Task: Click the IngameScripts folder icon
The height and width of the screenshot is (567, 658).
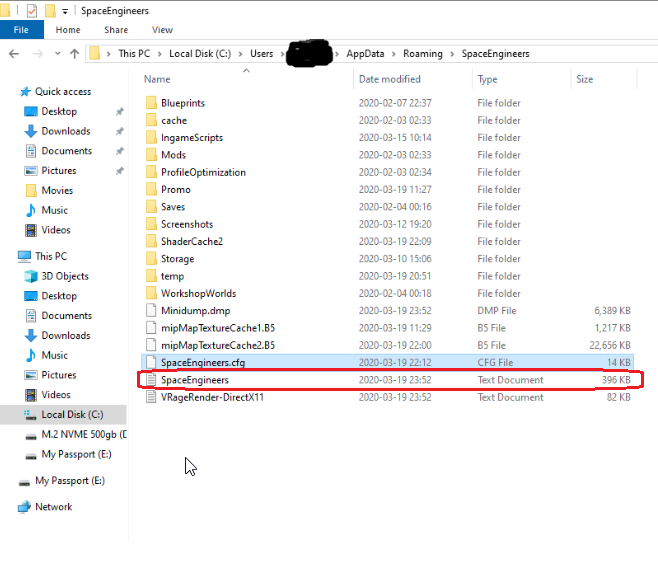Action: (151, 137)
